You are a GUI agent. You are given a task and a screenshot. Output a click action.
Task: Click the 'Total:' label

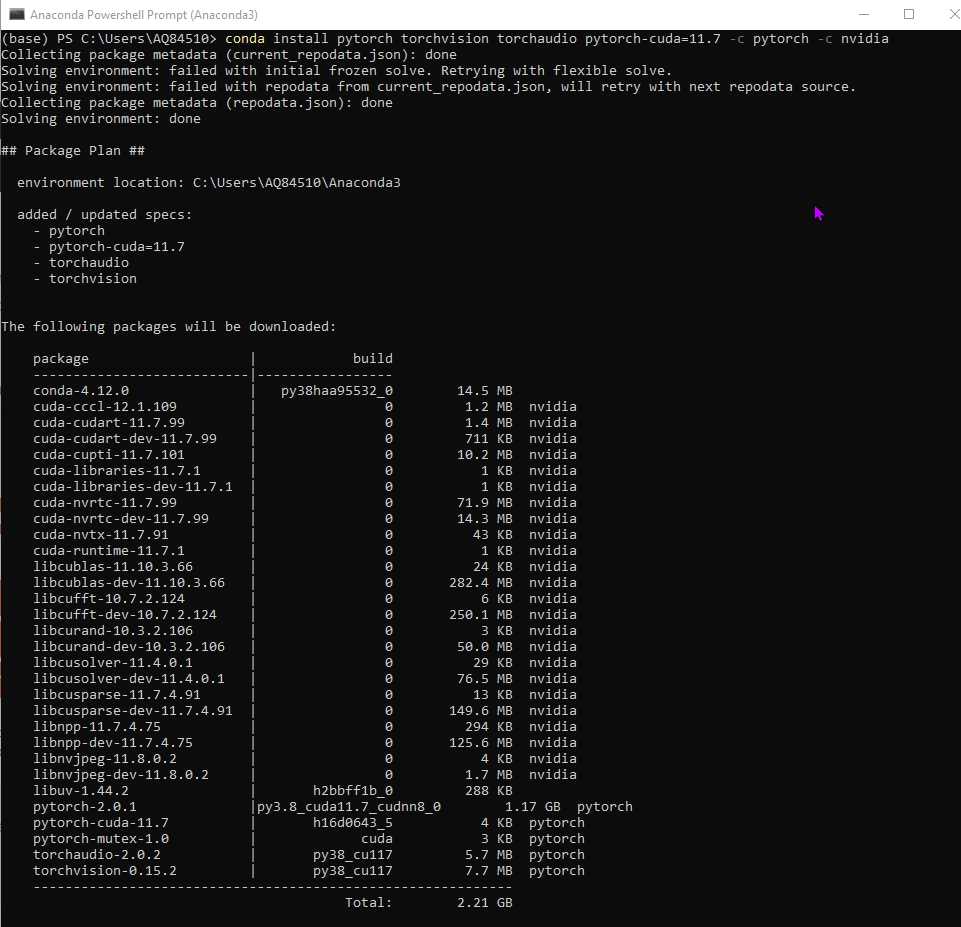click(x=368, y=902)
